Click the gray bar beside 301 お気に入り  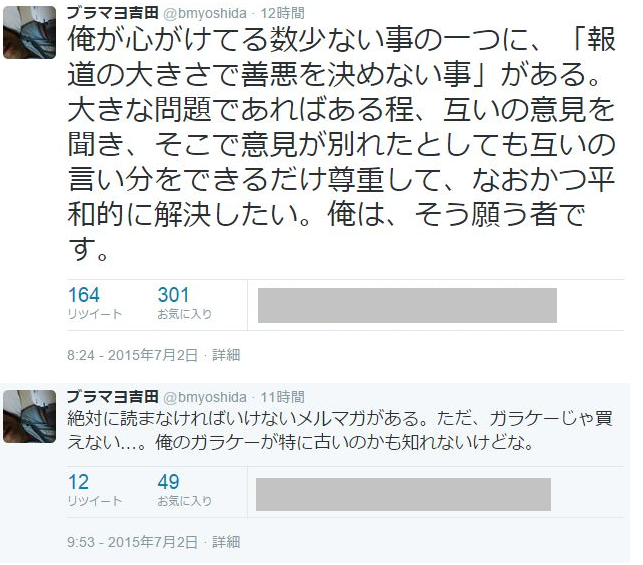pyautogui.click(x=407, y=305)
